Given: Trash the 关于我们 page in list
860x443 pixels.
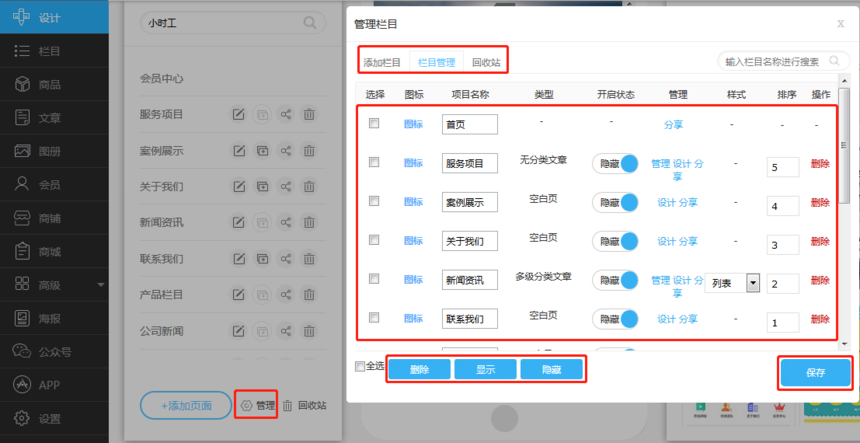Looking at the screenshot, I should [x=309, y=186].
